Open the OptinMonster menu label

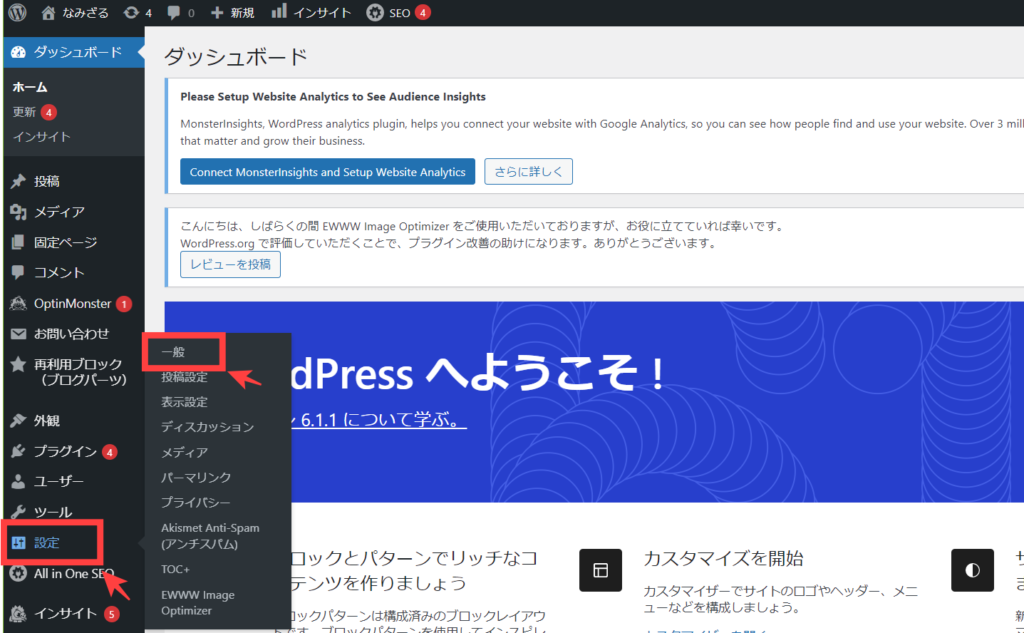click(x=72, y=304)
